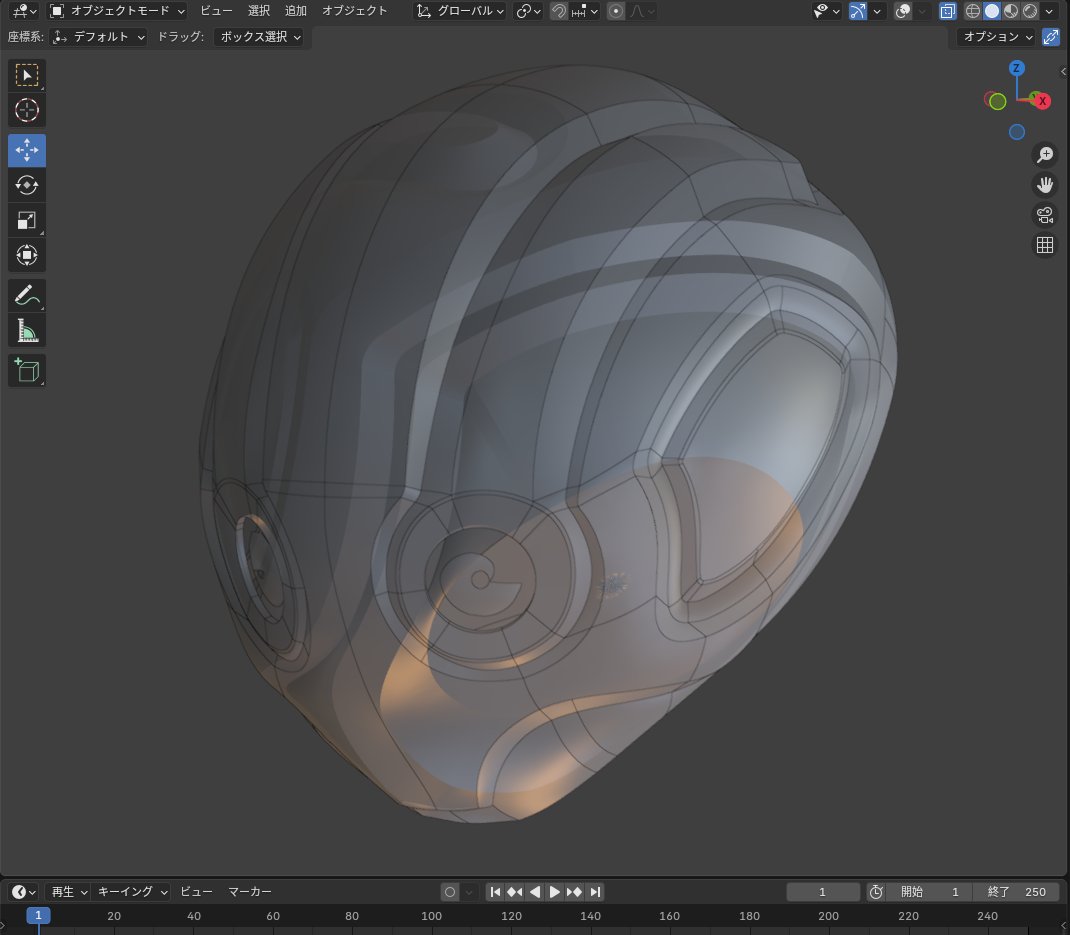Open the グローバル orientation dropdown
This screenshot has width=1070, height=935.
460,11
